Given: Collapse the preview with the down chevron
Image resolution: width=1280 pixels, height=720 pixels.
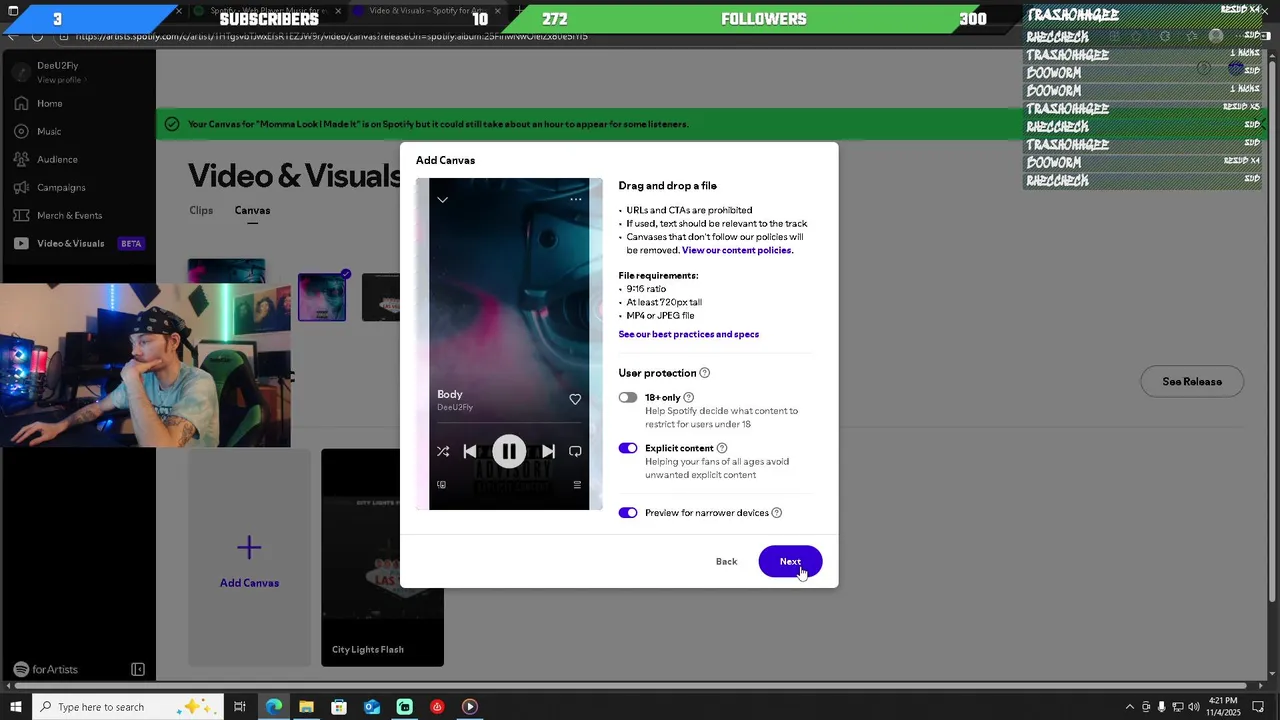Looking at the screenshot, I should 442,199.
